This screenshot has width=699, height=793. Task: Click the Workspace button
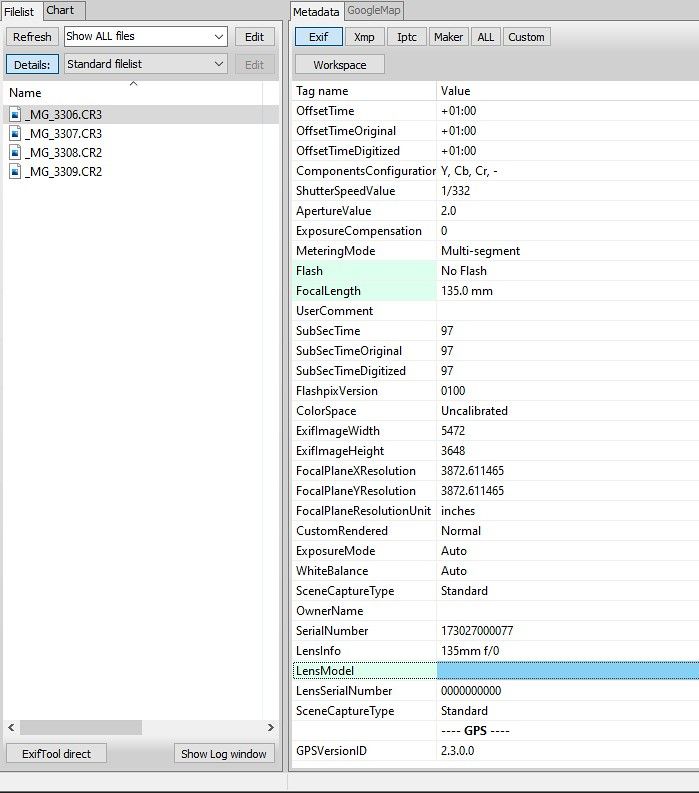click(339, 65)
